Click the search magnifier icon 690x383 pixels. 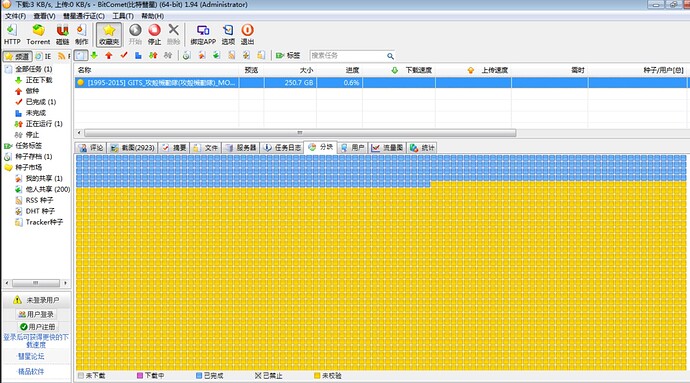click(390, 56)
